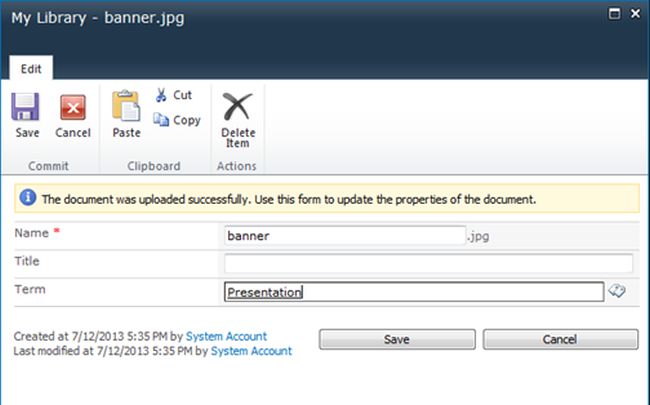This screenshot has height=405, width=650.
Task: Click the red Cancel icon in ribbon
Action: pos(73,108)
